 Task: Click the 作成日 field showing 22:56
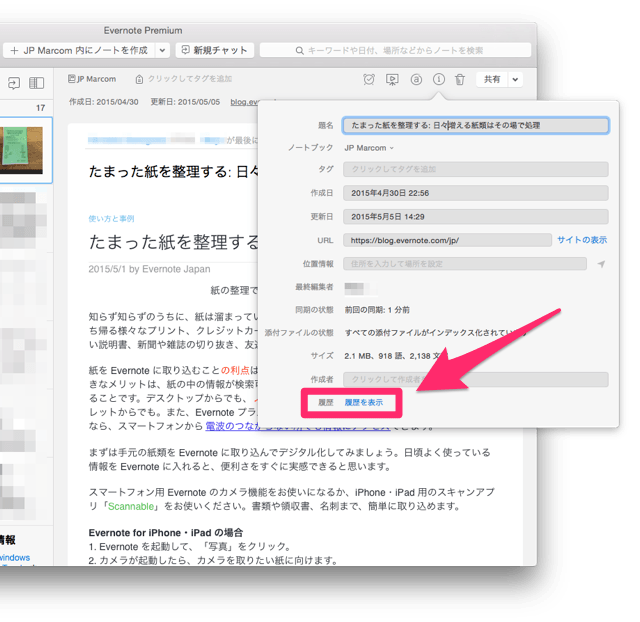[x=476, y=193]
